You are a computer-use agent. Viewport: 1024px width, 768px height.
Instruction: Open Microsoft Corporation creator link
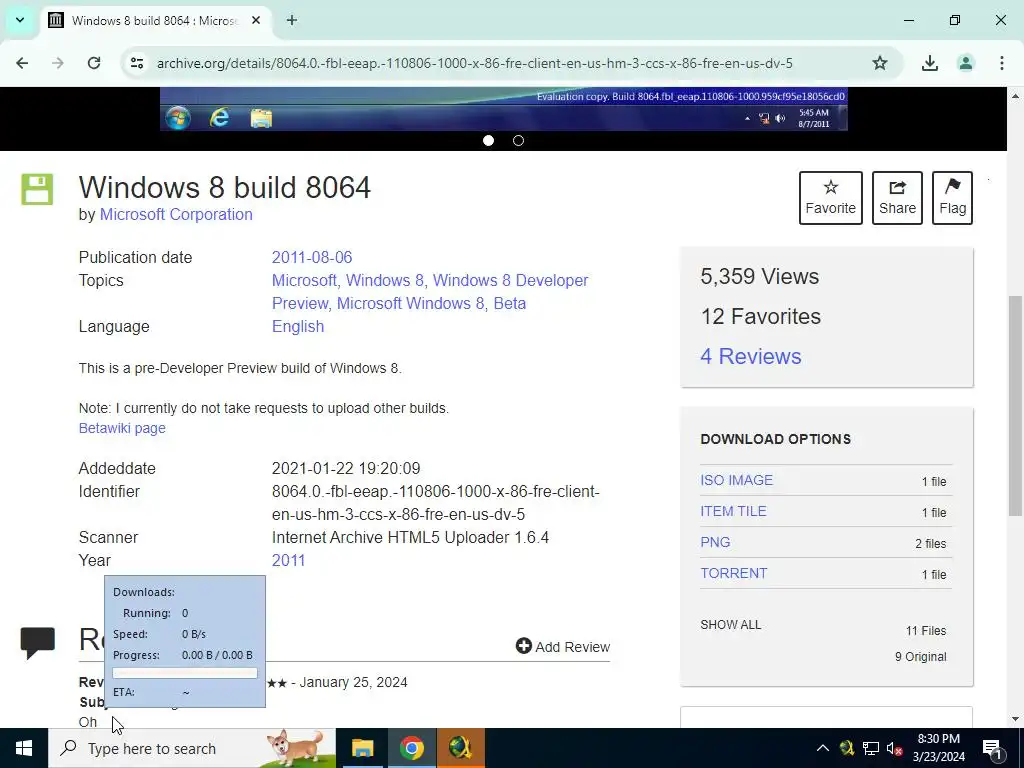click(x=176, y=215)
